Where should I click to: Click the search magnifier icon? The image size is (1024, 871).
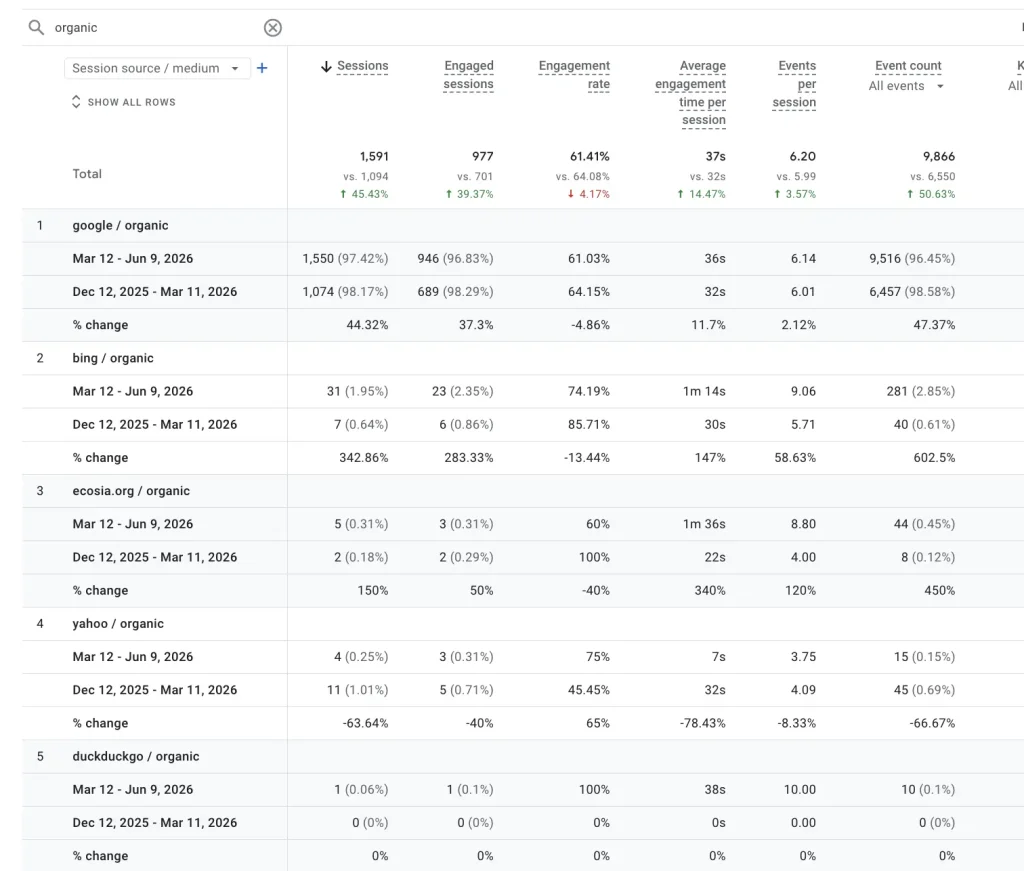click(36, 27)
